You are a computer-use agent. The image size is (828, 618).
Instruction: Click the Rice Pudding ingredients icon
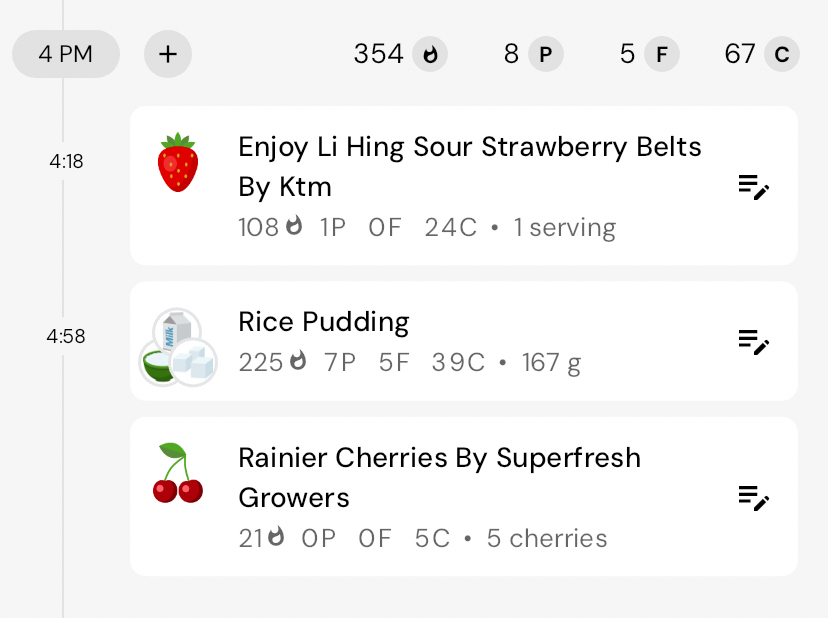pos(178,346)
